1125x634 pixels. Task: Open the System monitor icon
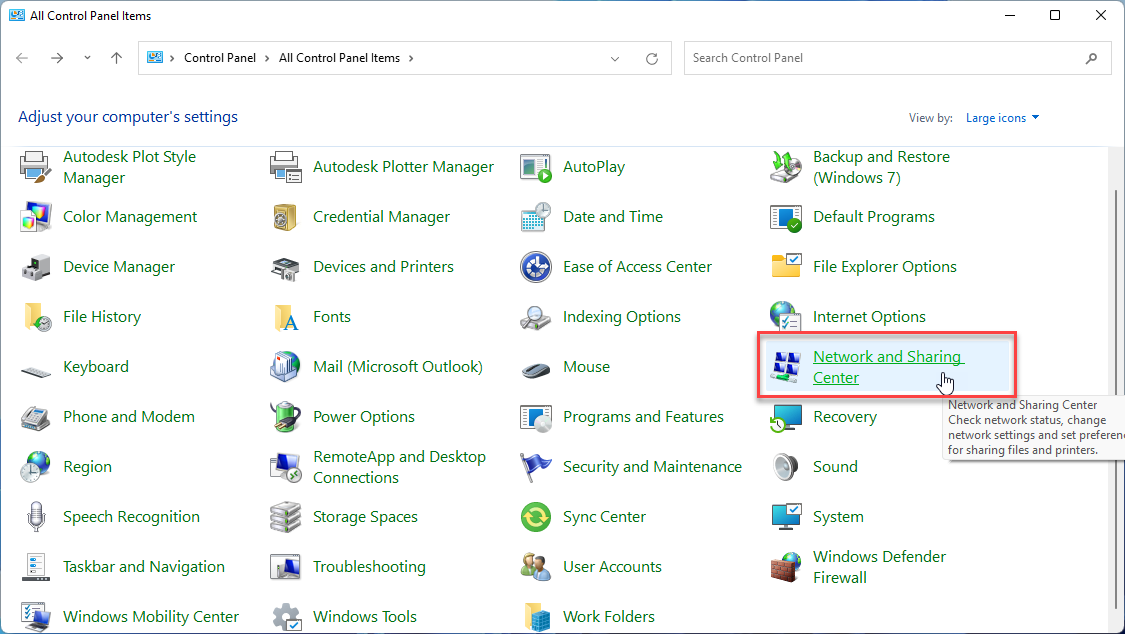[786, 516]
